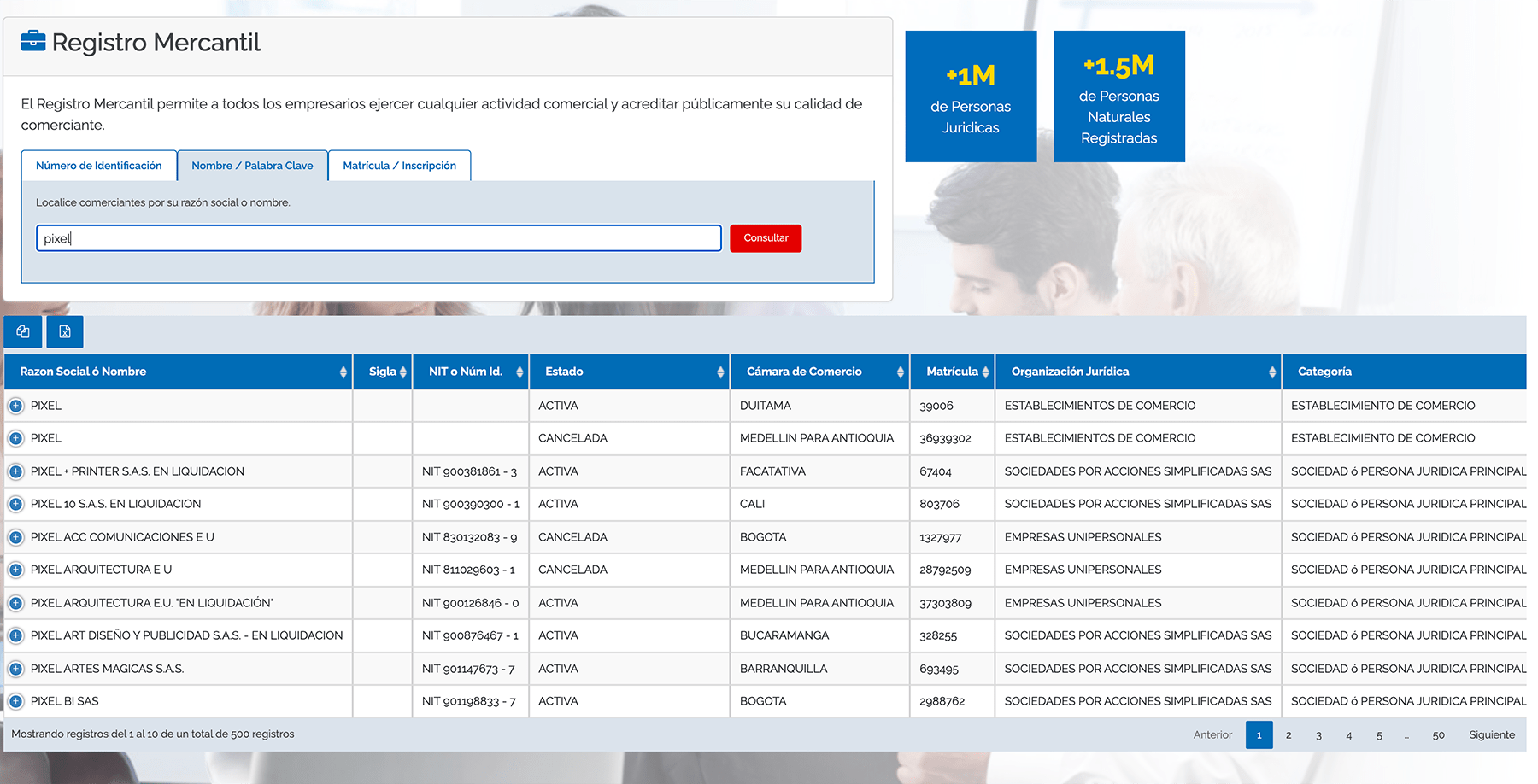1538x784 pixels.
Task: Expand the PIXEL row from DUITAMA
Action: coord(15,406)
